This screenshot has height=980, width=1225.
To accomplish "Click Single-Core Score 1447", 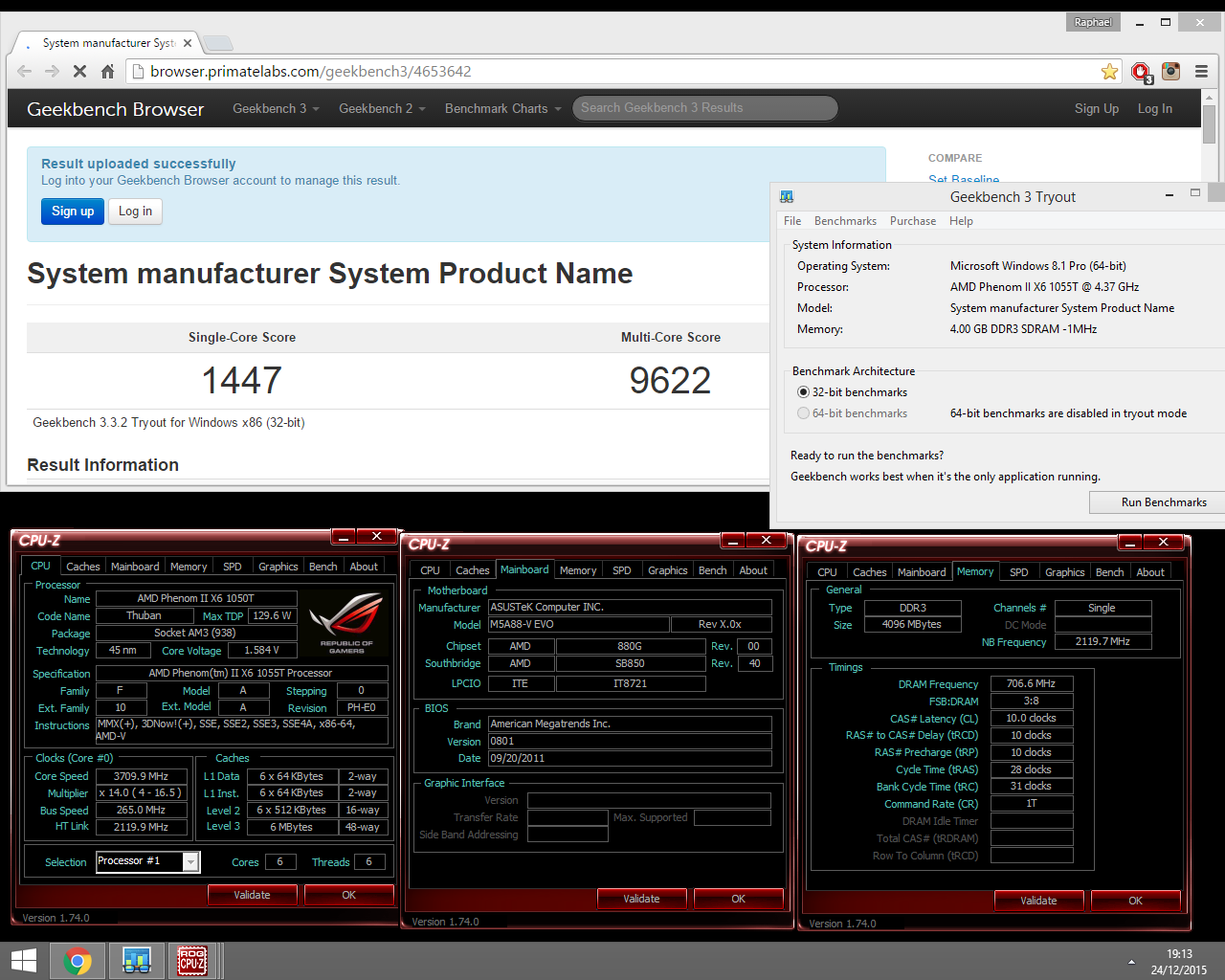I will coord(242,380).
